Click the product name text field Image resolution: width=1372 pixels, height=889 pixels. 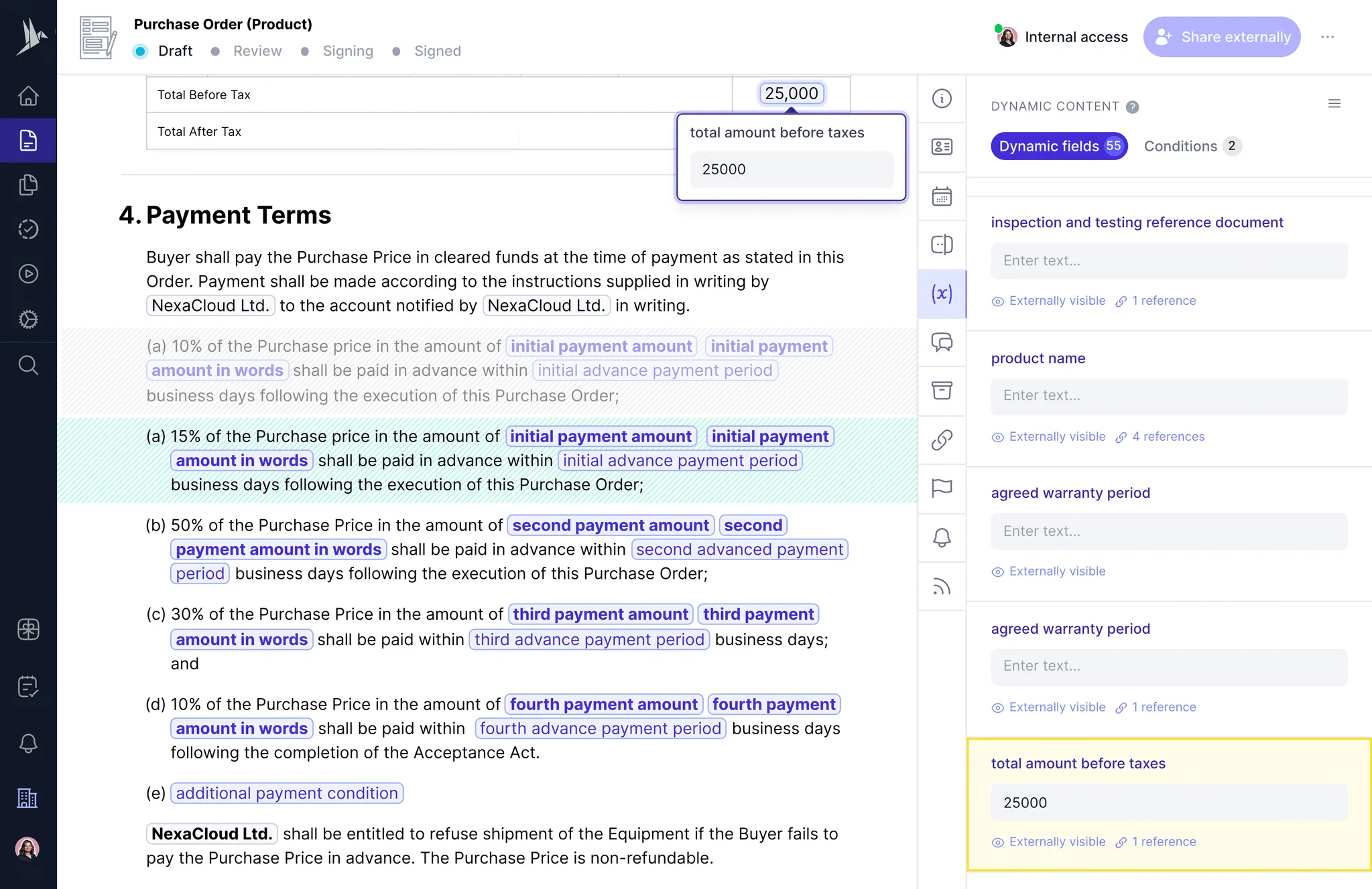(x=1169, y=396)
